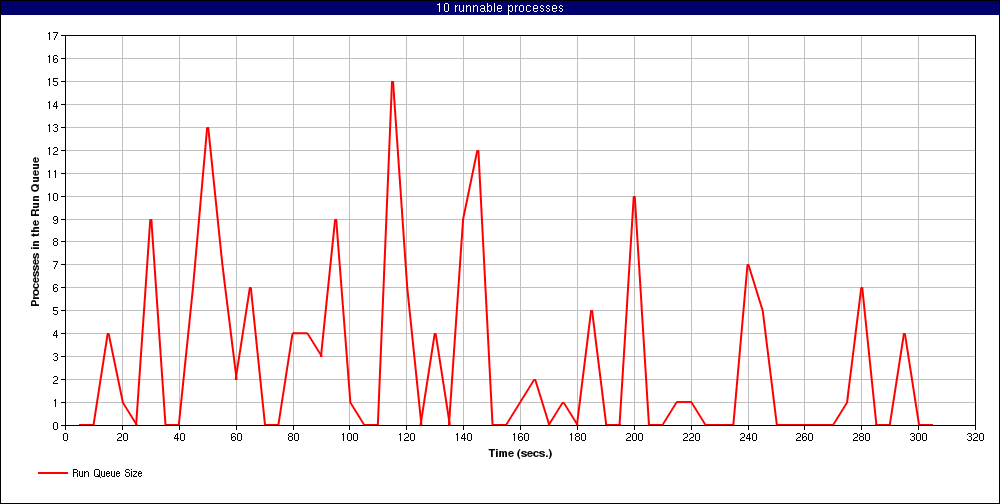Click the y-axis tick label 3

coord(56,357)
